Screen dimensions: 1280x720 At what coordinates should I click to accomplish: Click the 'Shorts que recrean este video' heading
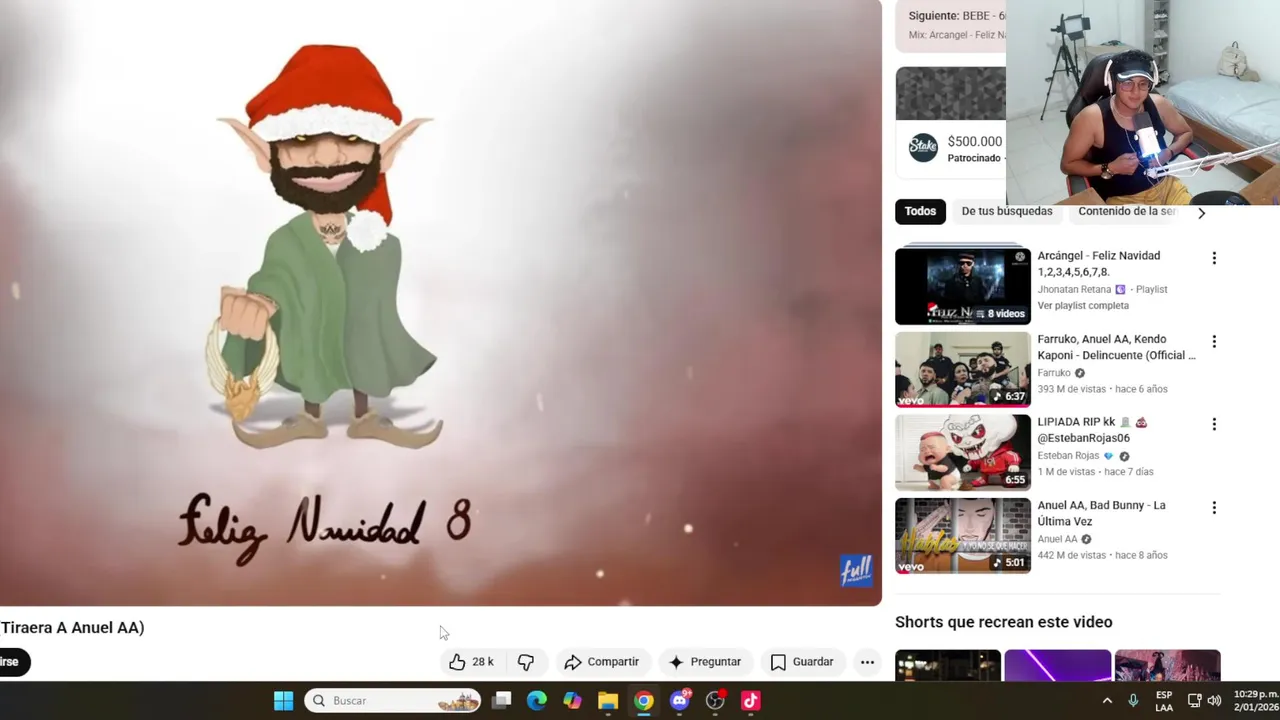(1003, 622)
